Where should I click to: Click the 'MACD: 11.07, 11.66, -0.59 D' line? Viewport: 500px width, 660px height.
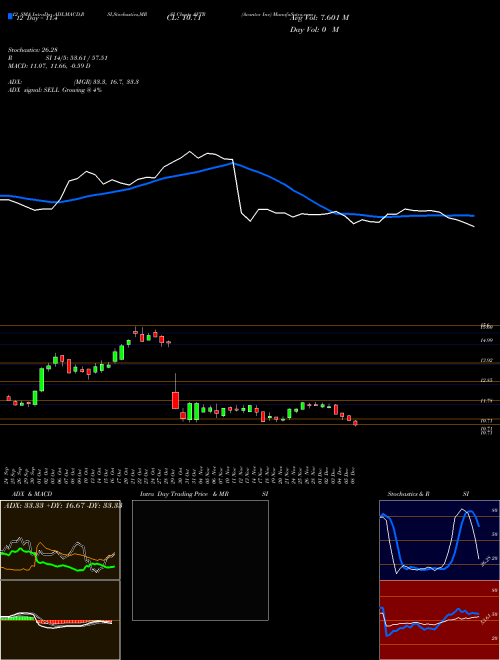pos(49,66)
